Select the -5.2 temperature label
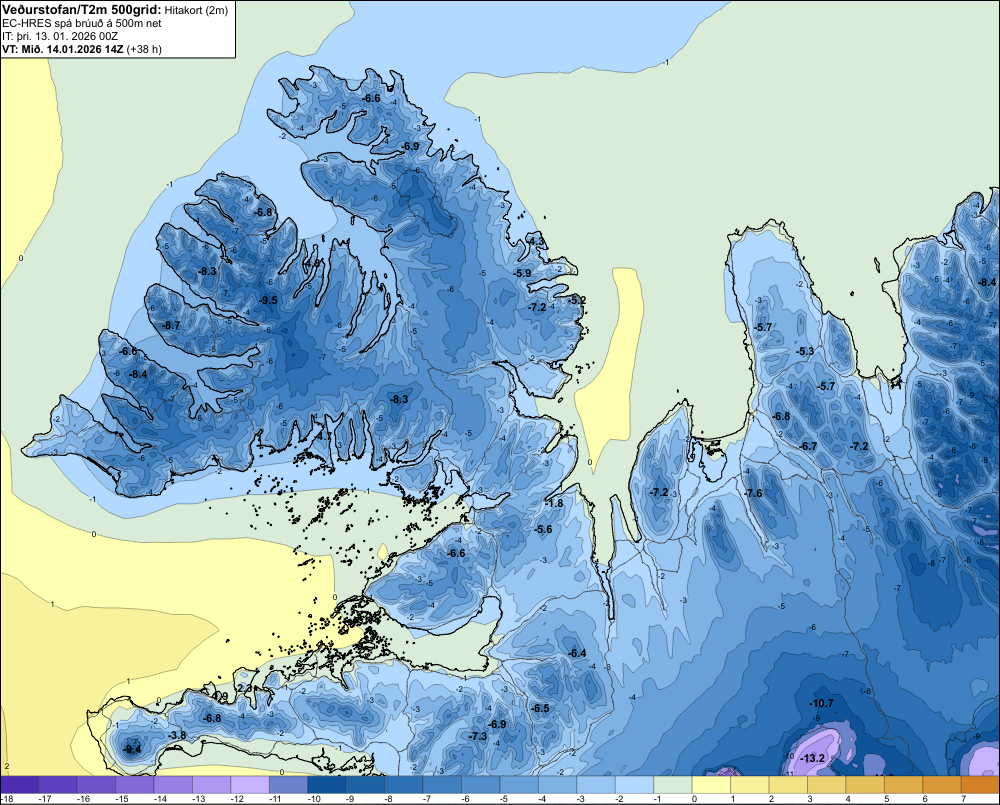Screen dimensions: 1000x805 tap(577, 300)
